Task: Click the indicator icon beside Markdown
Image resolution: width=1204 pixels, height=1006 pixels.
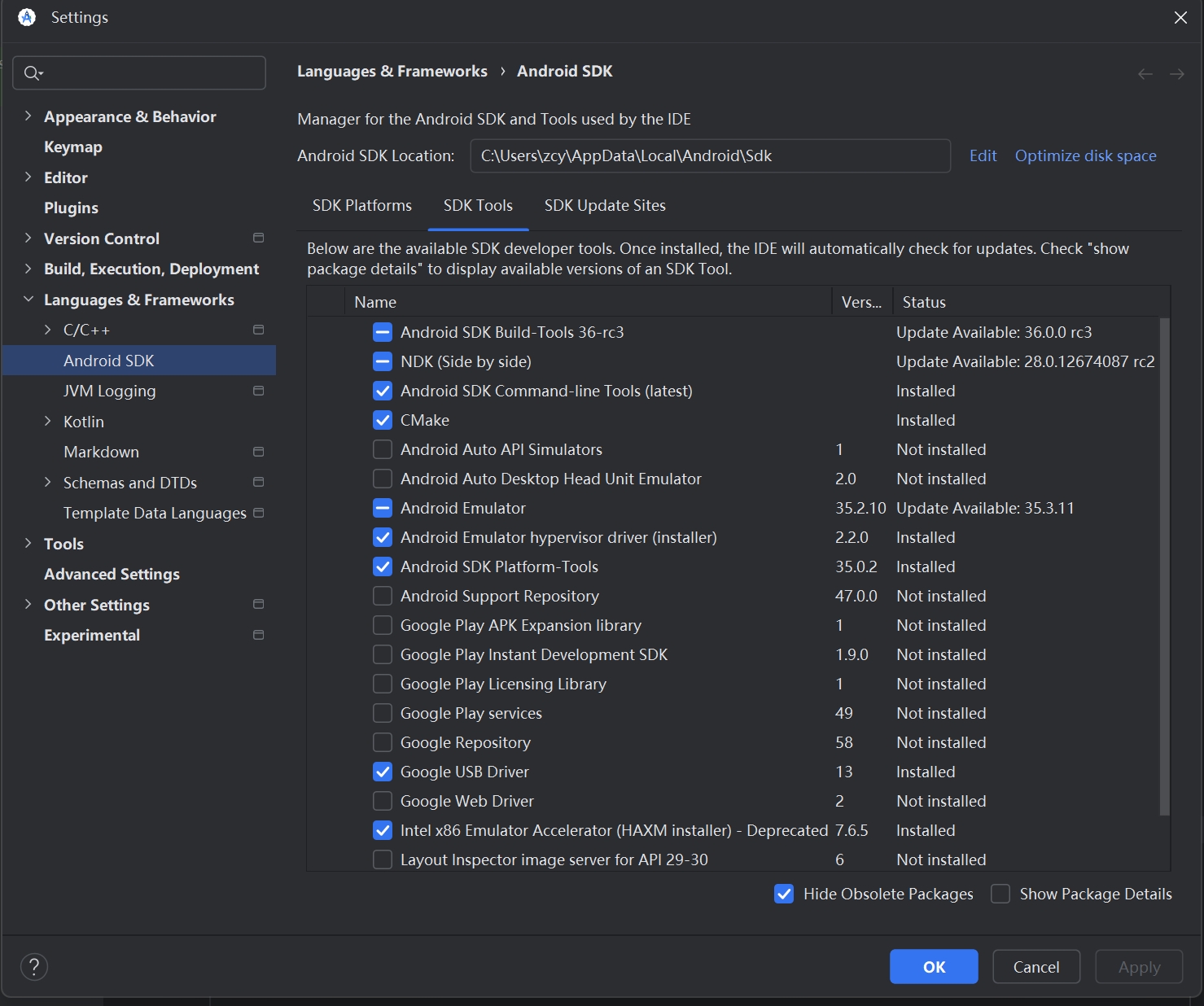Action: tap(258, 451)
